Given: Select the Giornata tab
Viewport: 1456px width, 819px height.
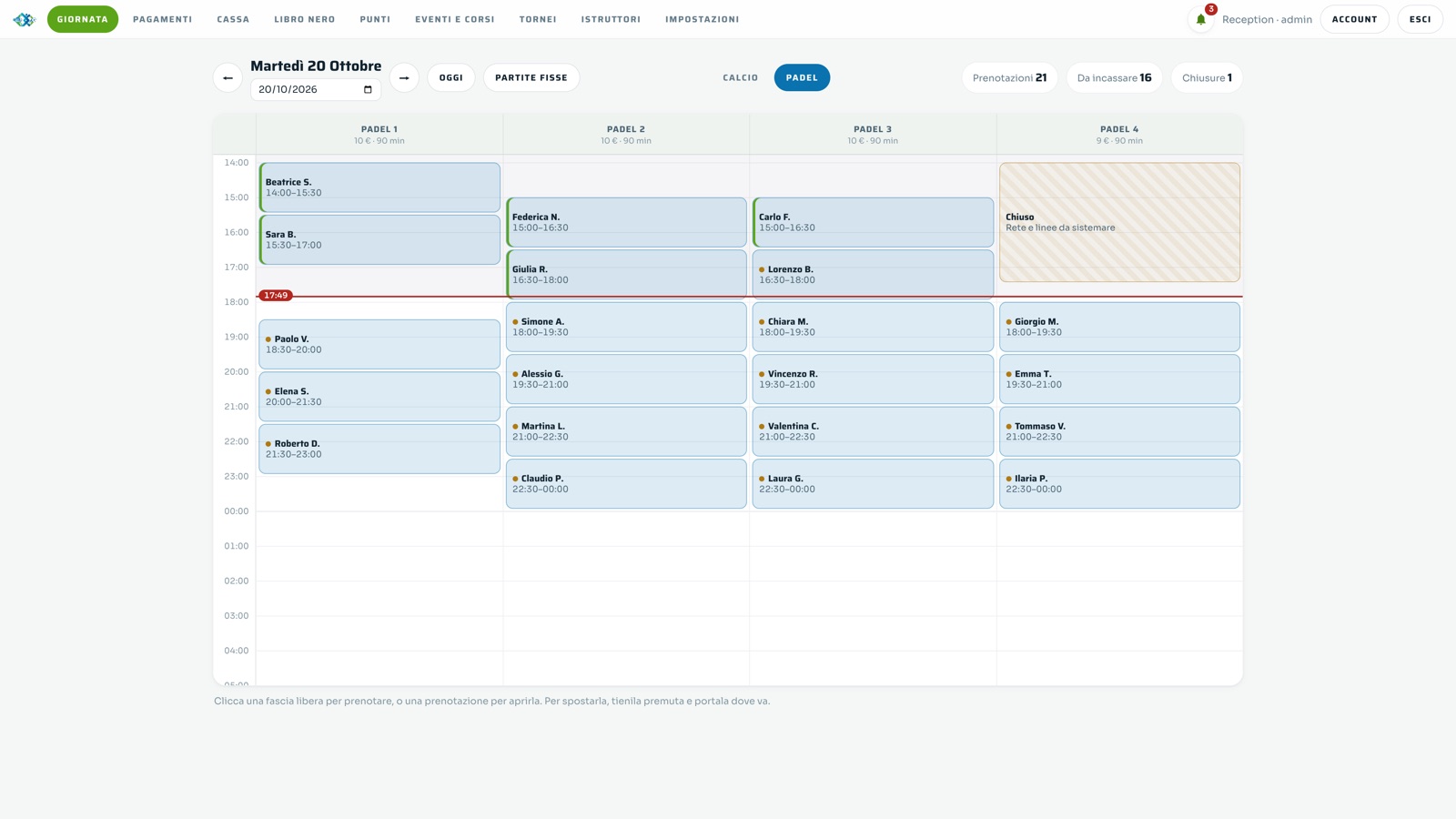Looking at the screenshot, I should [83, 19].
